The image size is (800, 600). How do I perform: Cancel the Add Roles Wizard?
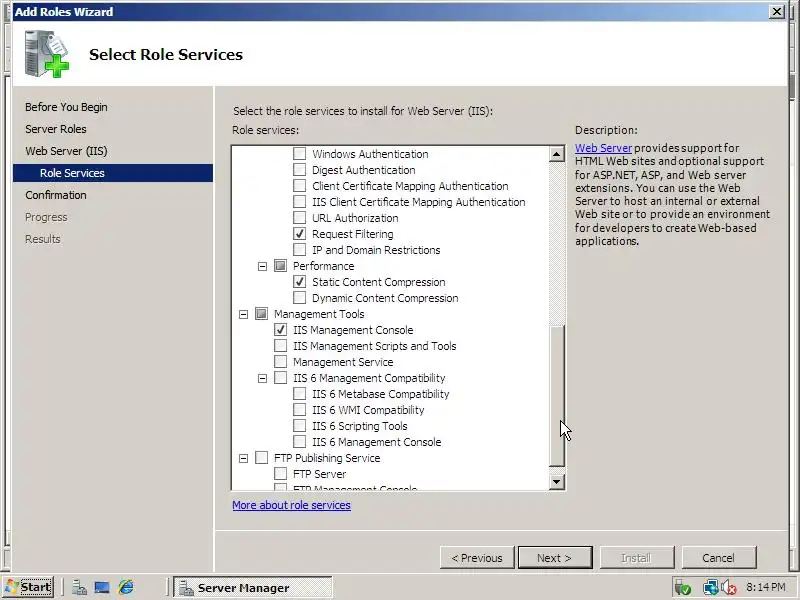click(x=719, y=558)
